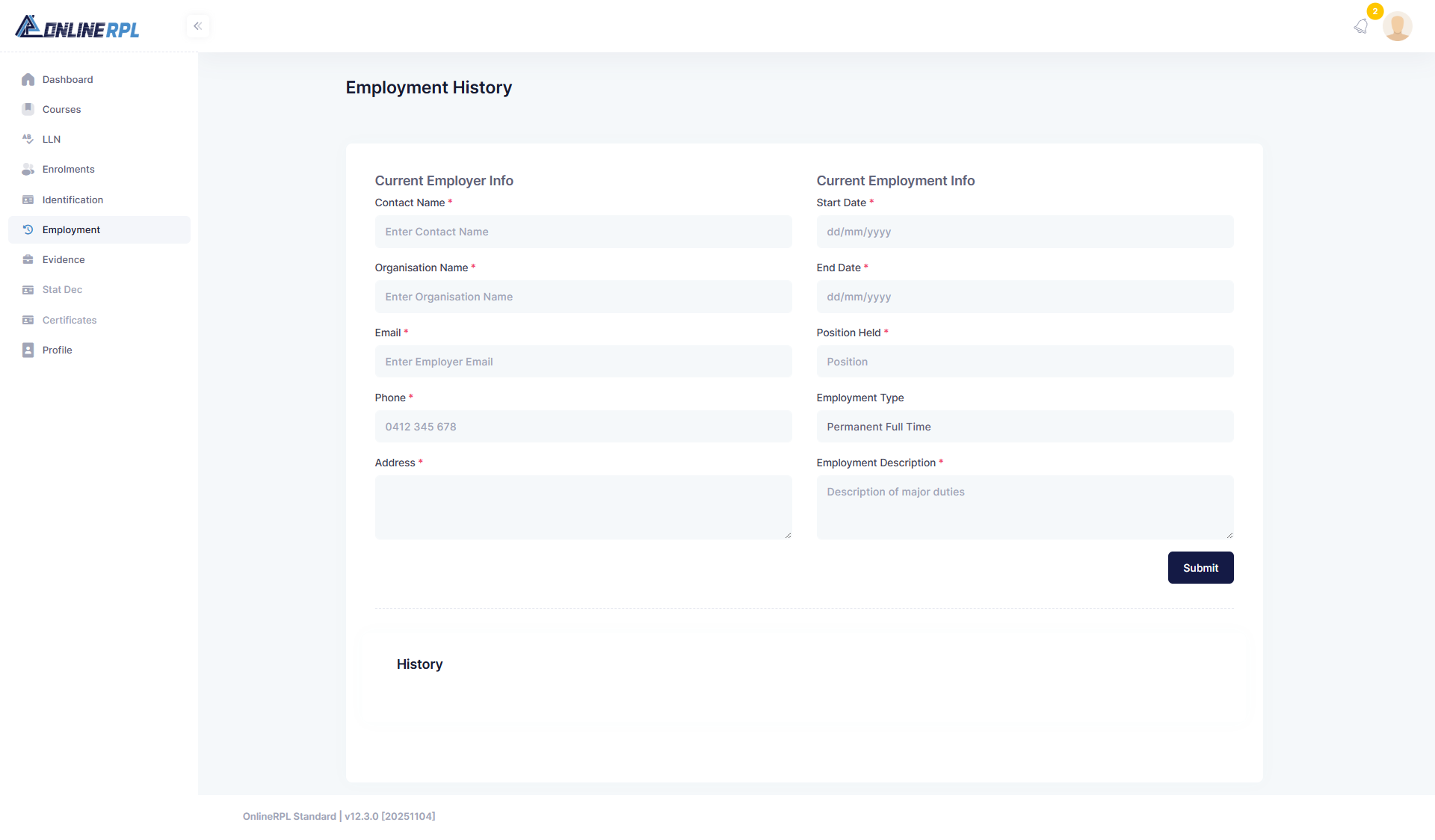Click the Dashboard home icon
Viewport: 1435px width, 840px height.
point(28,79)
